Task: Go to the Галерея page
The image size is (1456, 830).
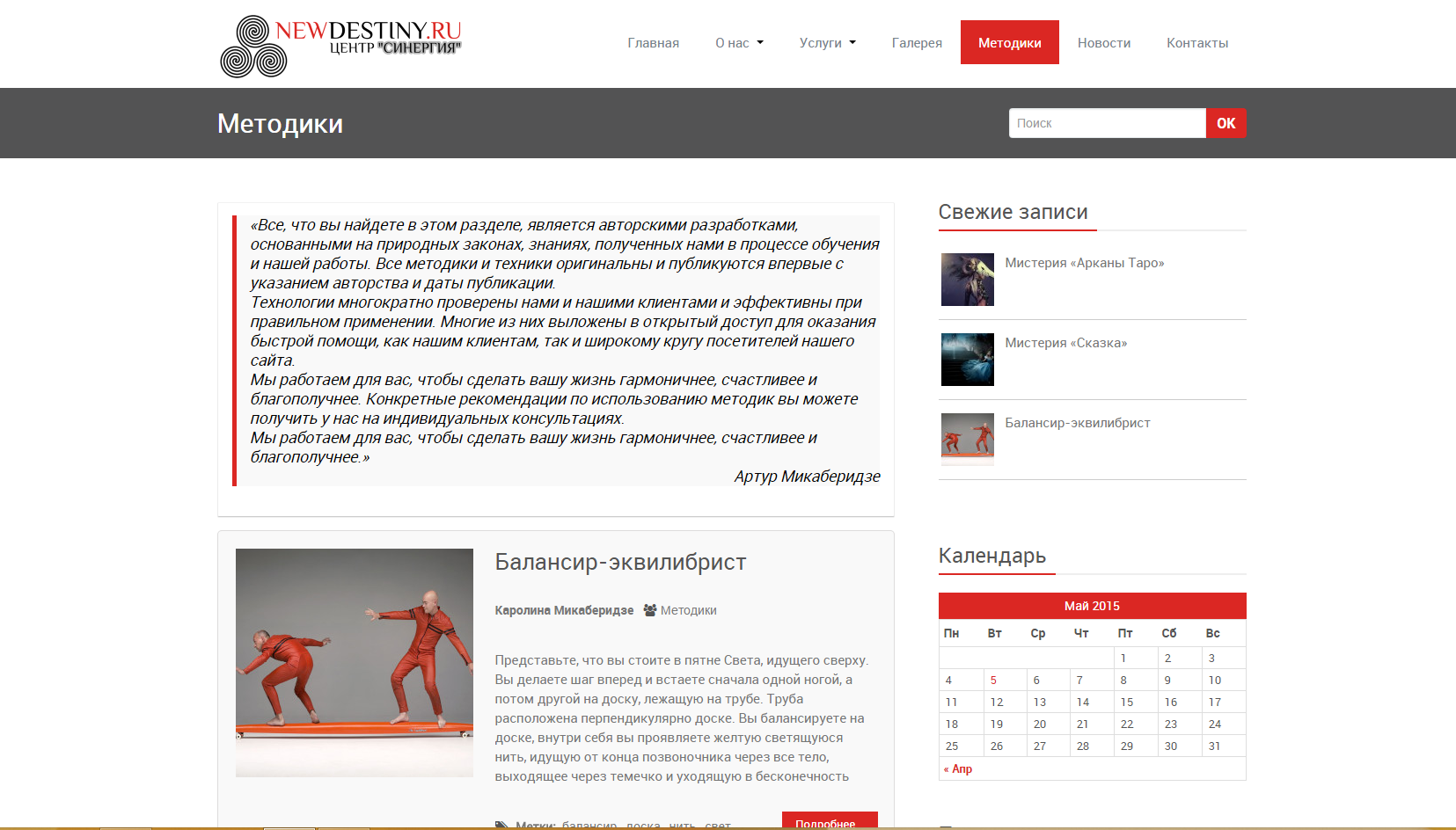Action: (x=917, y=43)
